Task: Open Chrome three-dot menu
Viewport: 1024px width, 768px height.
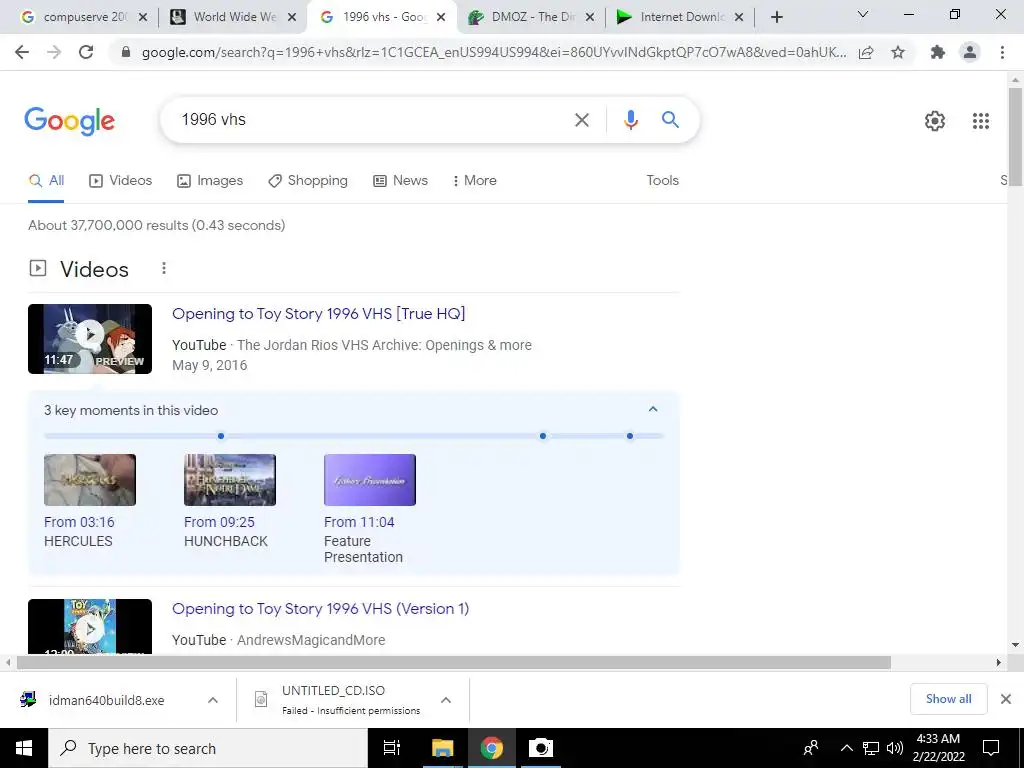Action: [1002, 52]
